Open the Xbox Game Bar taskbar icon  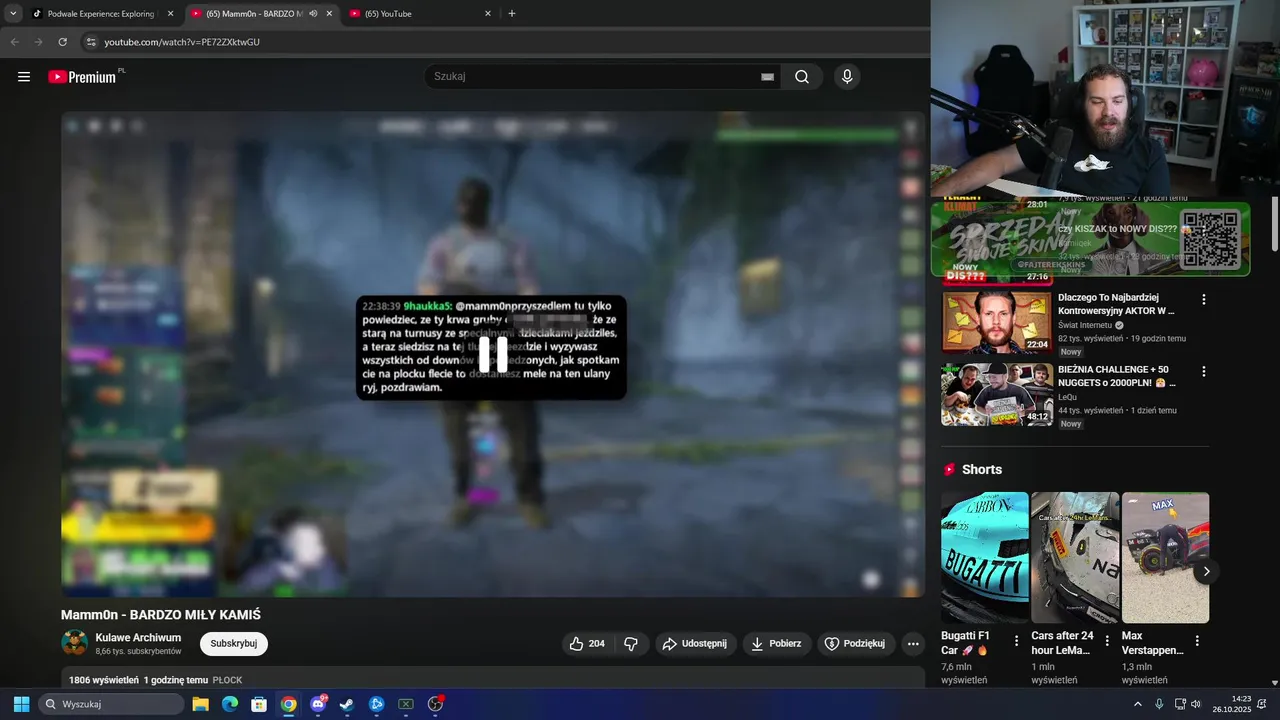click(x=406, y=704)
